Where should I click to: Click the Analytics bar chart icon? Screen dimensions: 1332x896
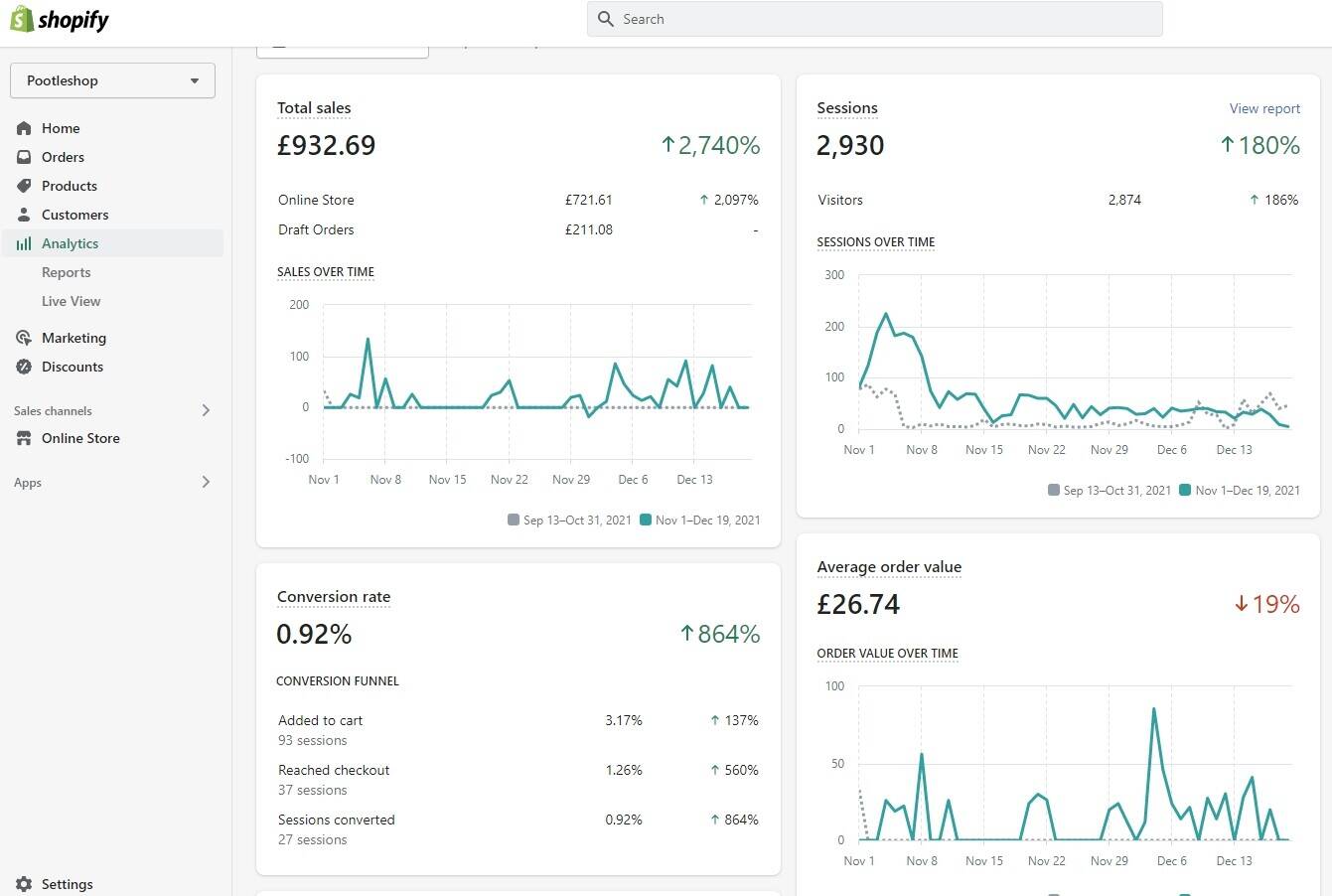tap(24, 243)
